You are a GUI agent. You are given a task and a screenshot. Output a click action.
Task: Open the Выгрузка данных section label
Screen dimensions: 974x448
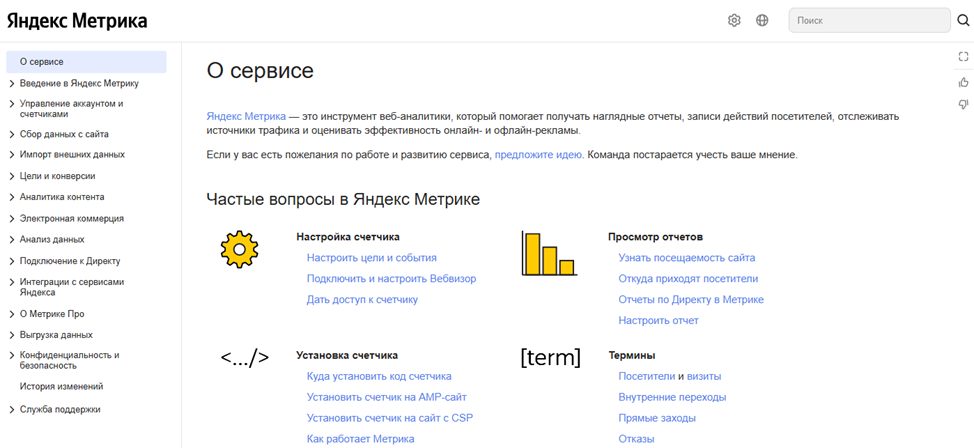tap(56, 335)
